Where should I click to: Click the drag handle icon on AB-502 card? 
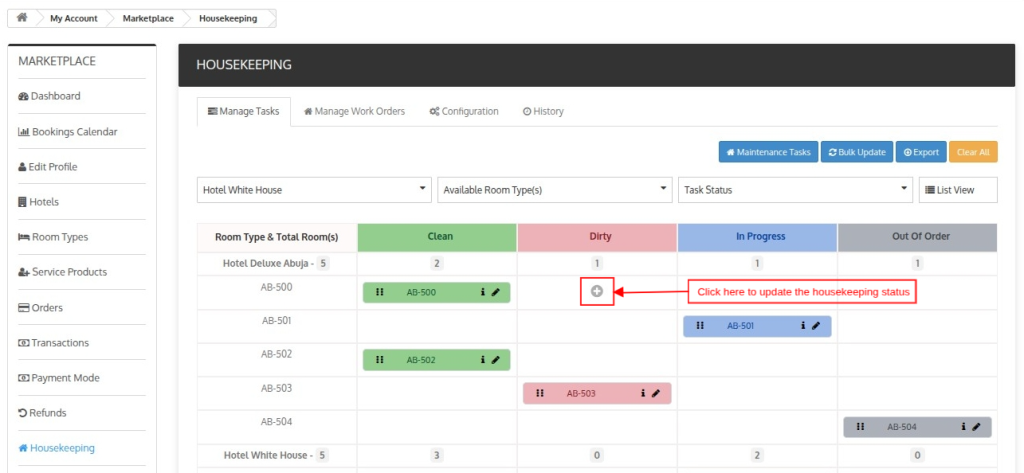tap(380, 359)
